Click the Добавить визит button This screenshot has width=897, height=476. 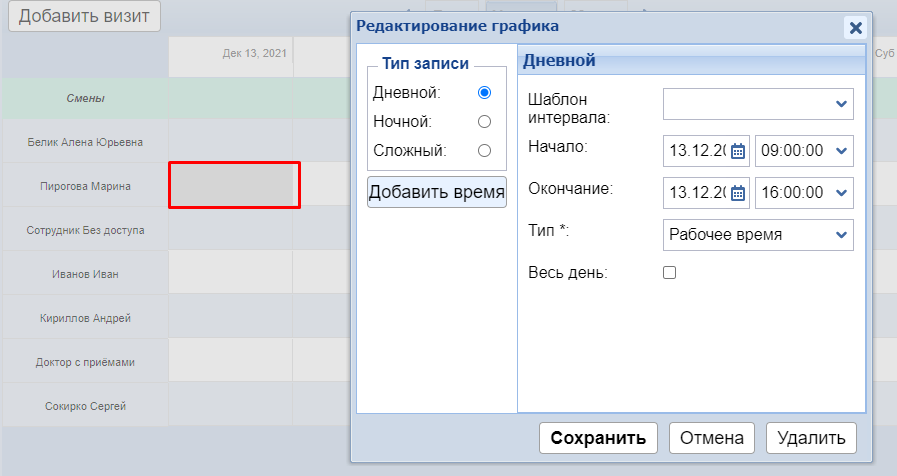click(x=85, y=16)
